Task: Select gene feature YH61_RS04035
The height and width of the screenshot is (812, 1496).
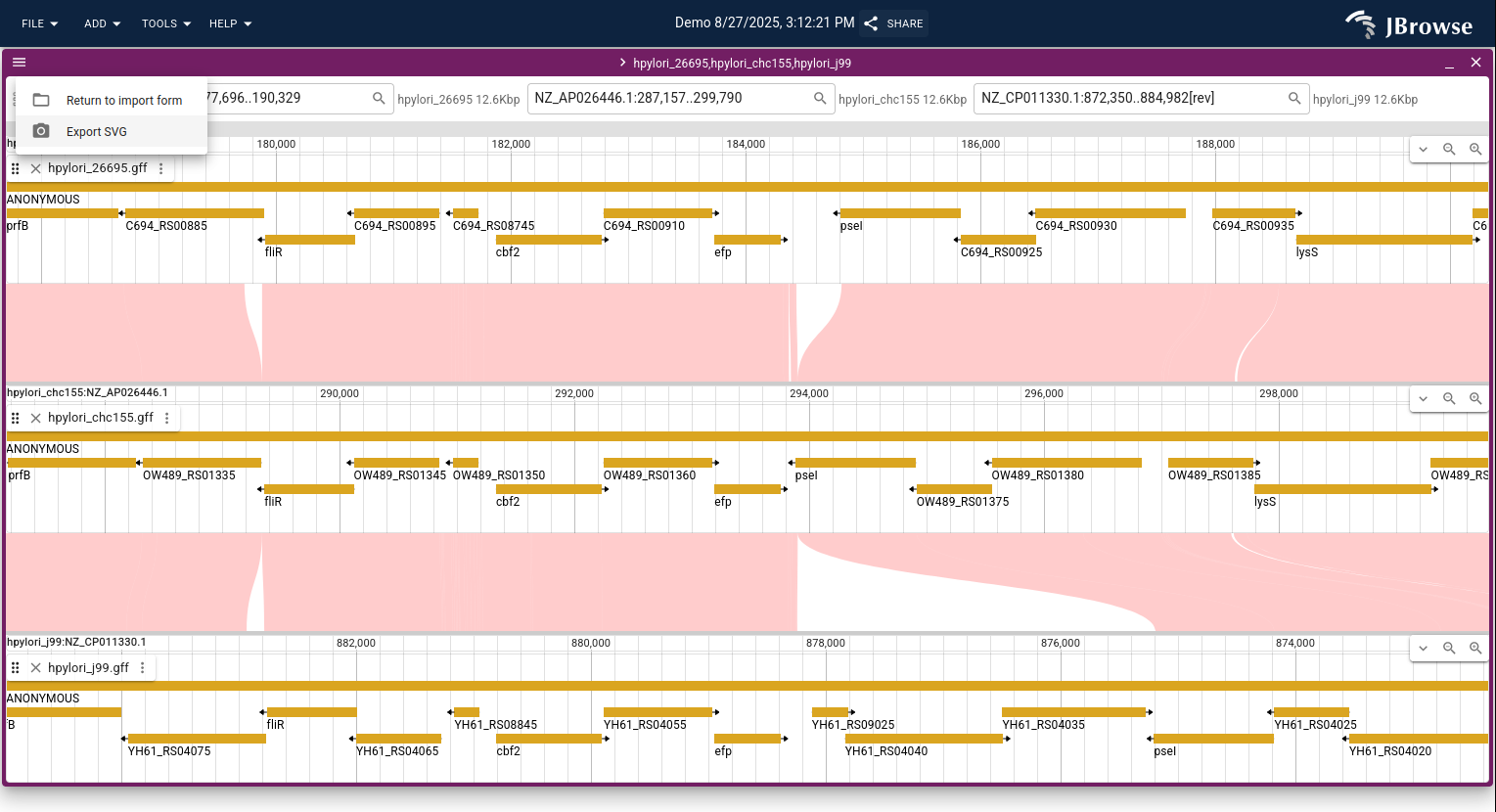Action: click(1074, 712)
